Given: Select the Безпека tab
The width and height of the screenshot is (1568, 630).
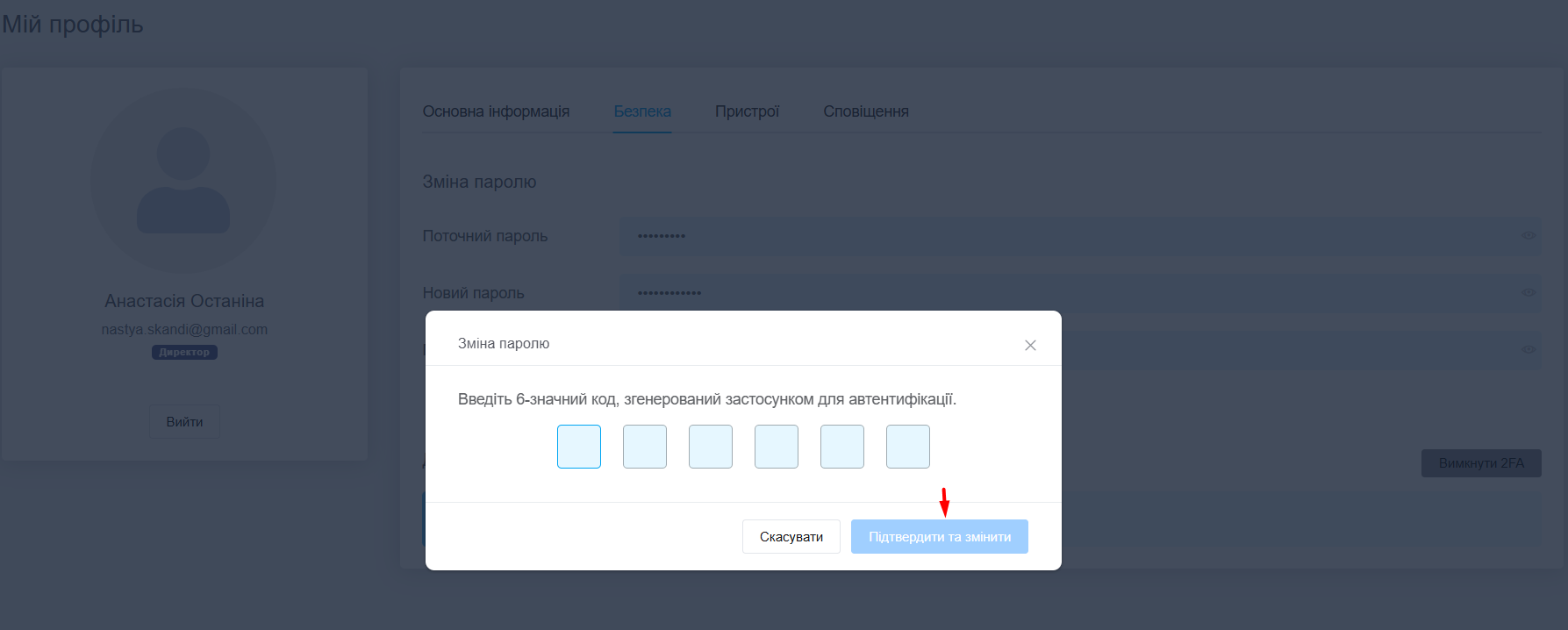Looking at the screenshot, I should (x=642, y=111).
